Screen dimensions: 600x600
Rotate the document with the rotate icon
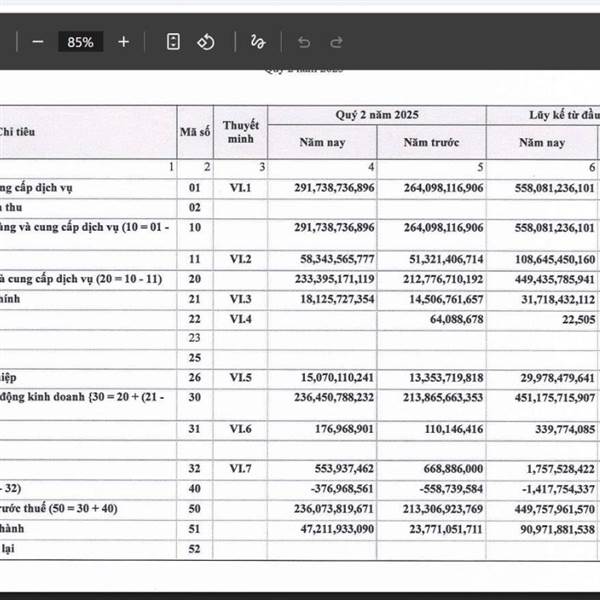point(206,42)
